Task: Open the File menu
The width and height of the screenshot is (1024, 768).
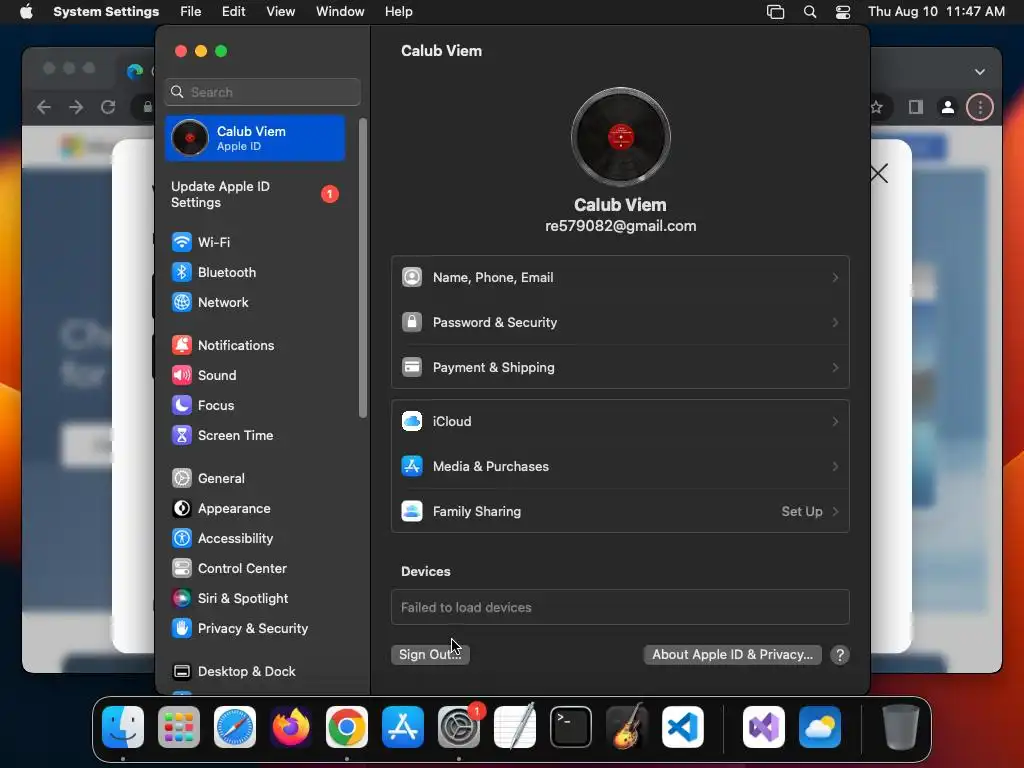Action: pos(191,12)
